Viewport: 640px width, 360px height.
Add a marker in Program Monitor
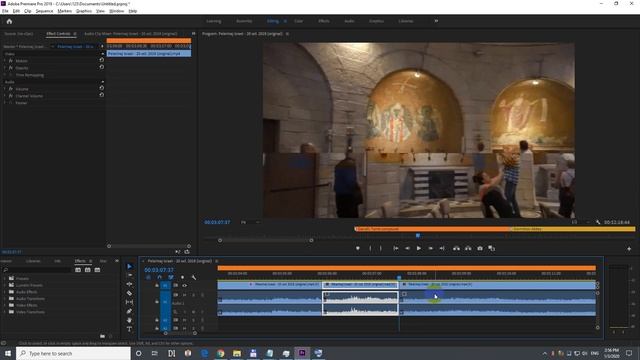(x=358, y=248)
